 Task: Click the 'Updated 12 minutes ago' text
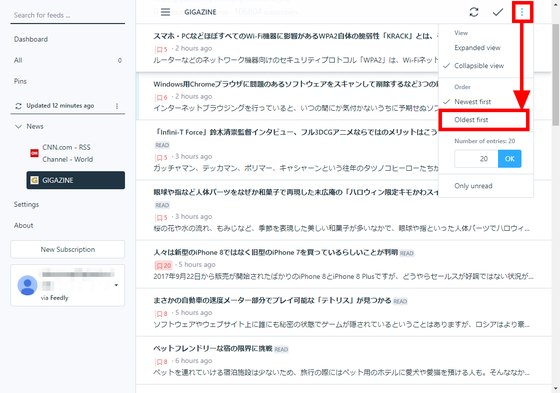coord(60,106)
